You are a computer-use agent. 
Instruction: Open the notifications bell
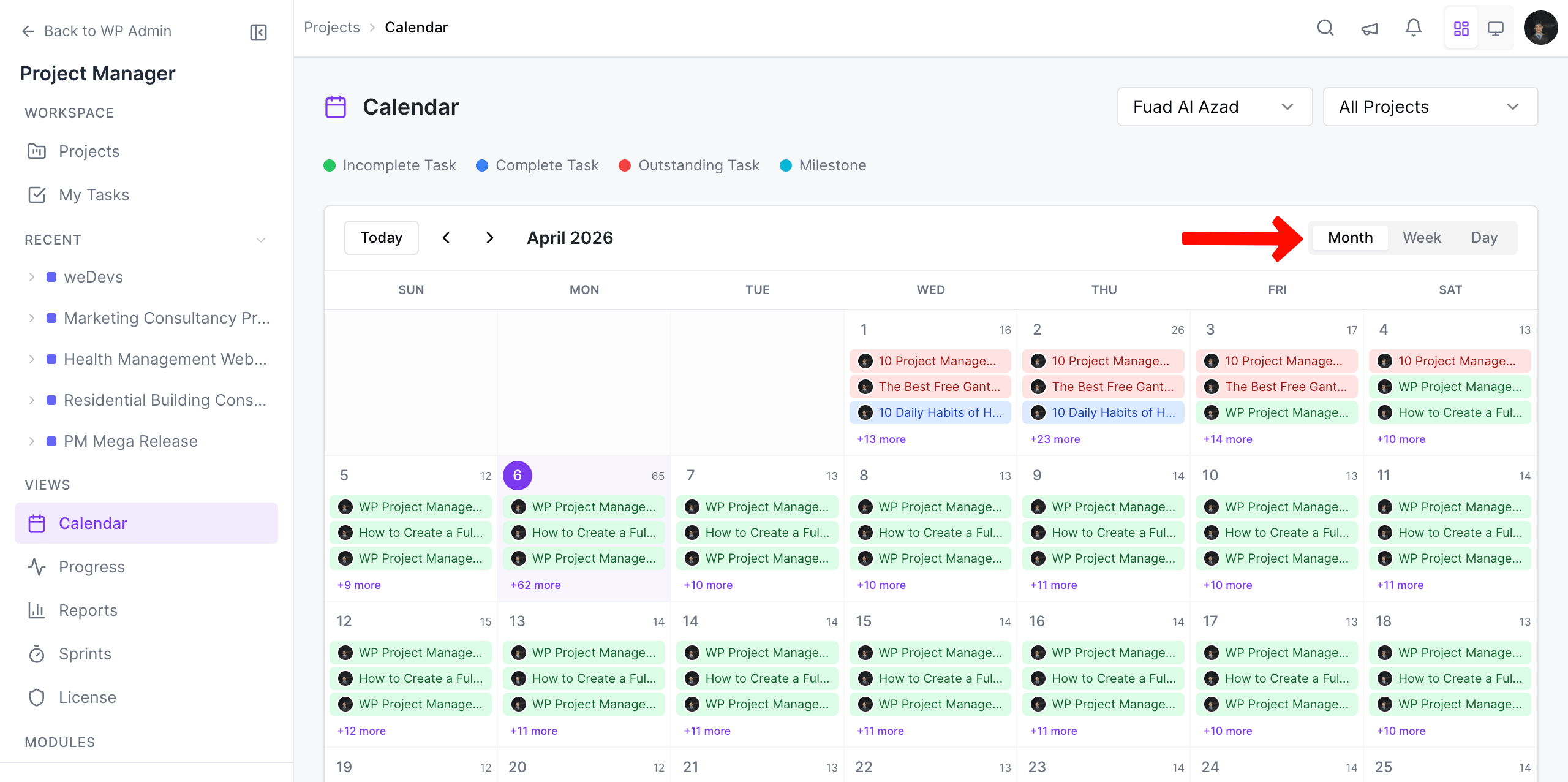(1414, 28)
